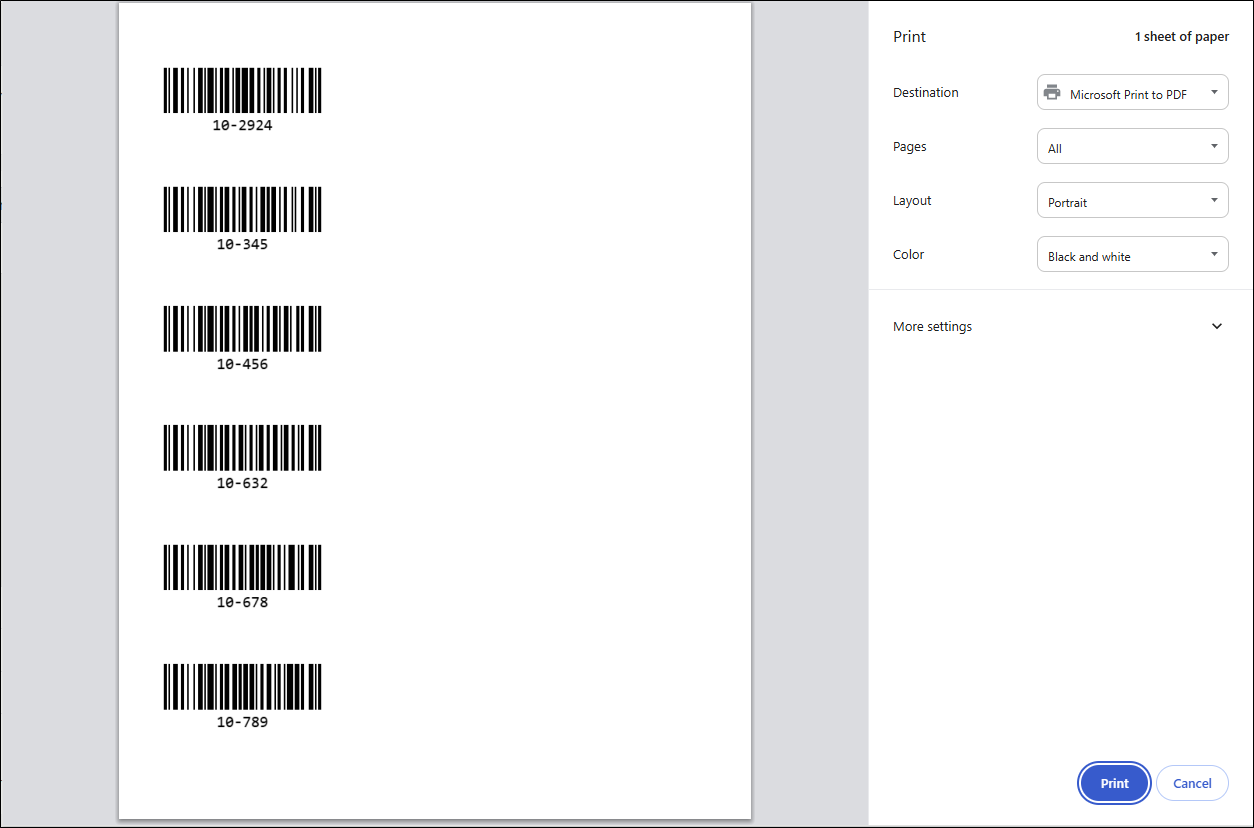1254x828 pixels.
Task: Click the Destination label
Action: point(925,93)
